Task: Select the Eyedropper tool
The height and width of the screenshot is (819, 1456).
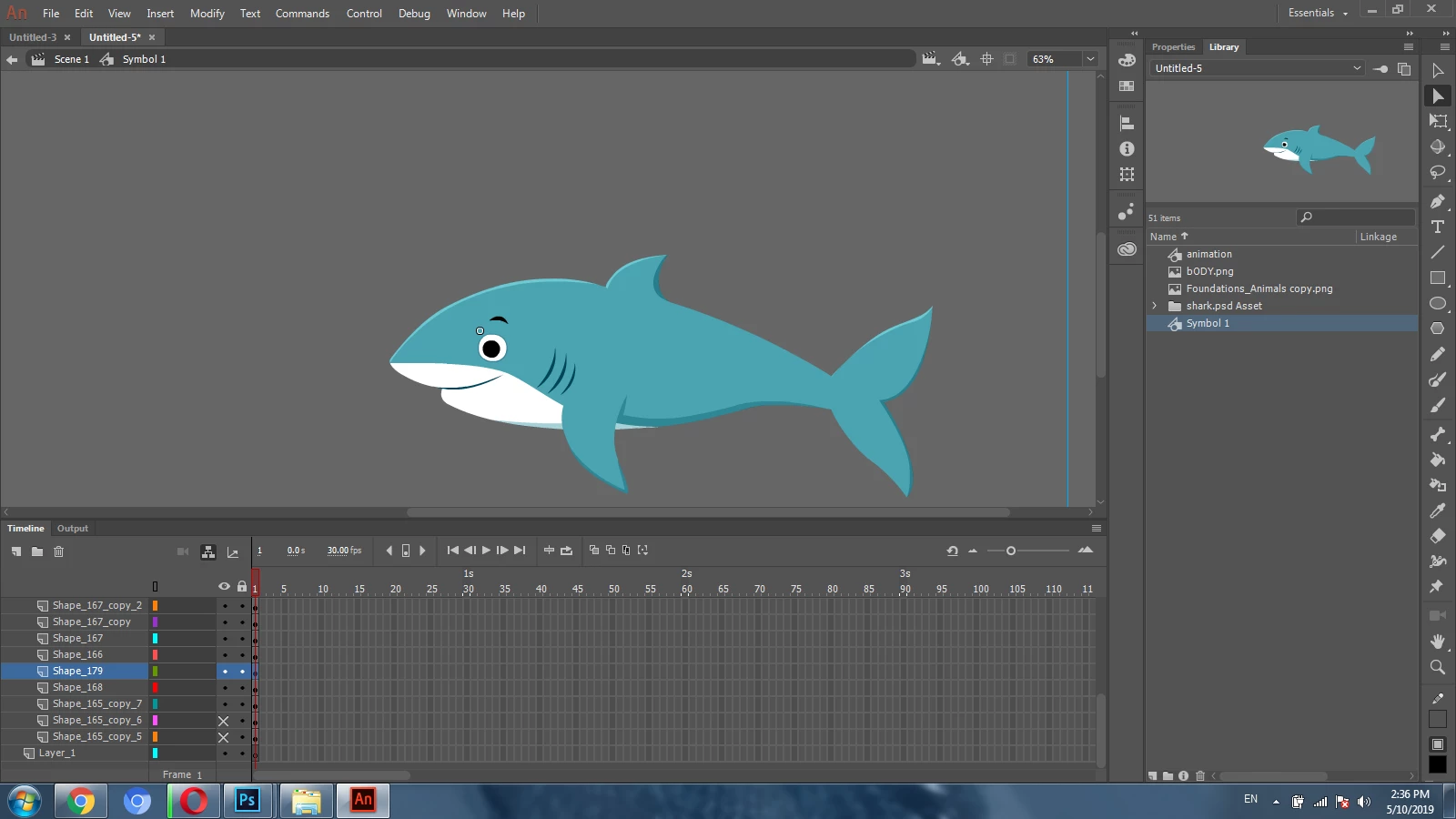Action: pos(1438,511)
